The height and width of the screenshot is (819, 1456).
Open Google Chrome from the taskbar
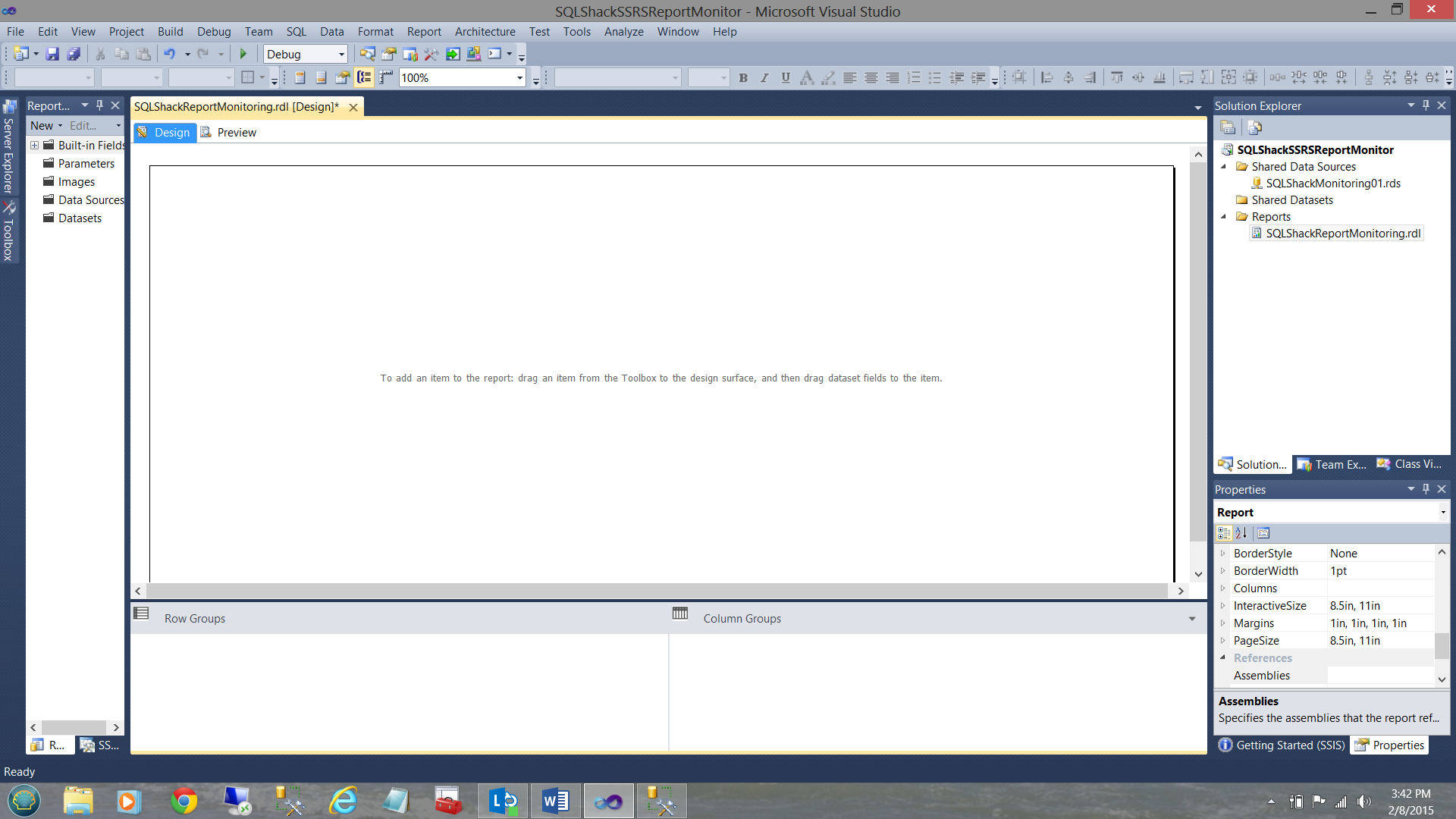184,801
